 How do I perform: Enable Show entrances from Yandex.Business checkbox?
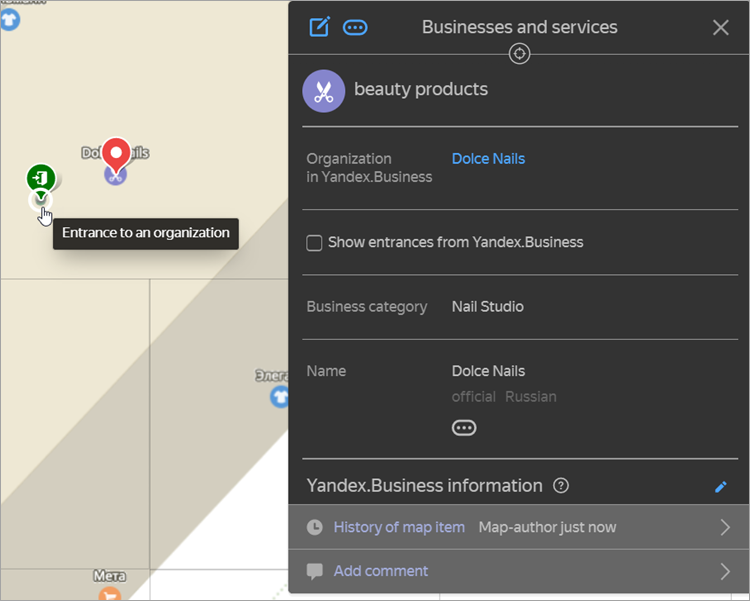pos(314,243)
